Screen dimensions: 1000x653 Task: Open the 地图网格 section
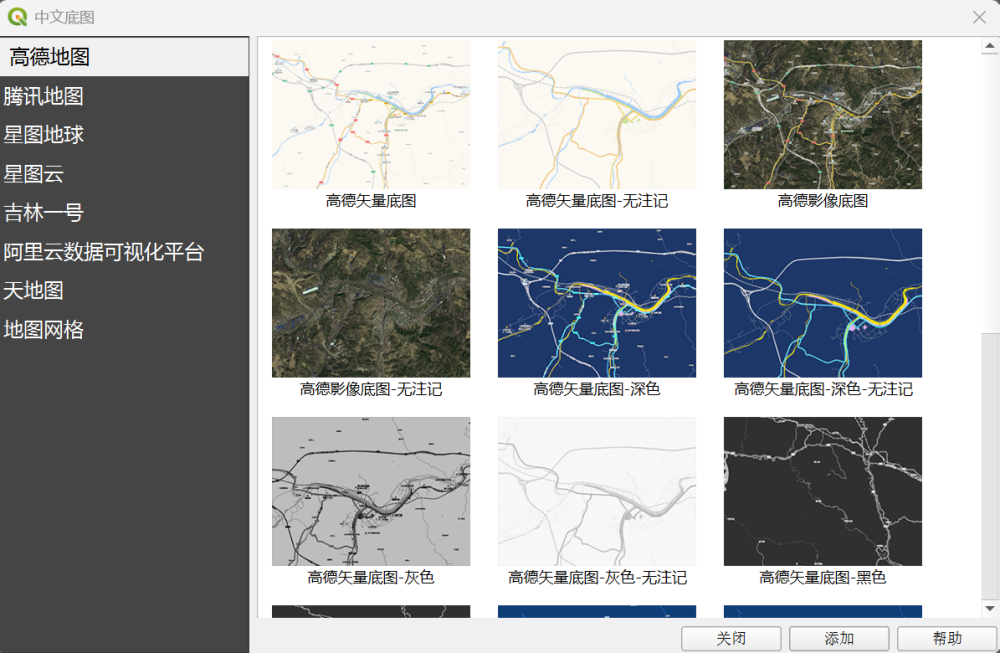click(x=44, y=330)
